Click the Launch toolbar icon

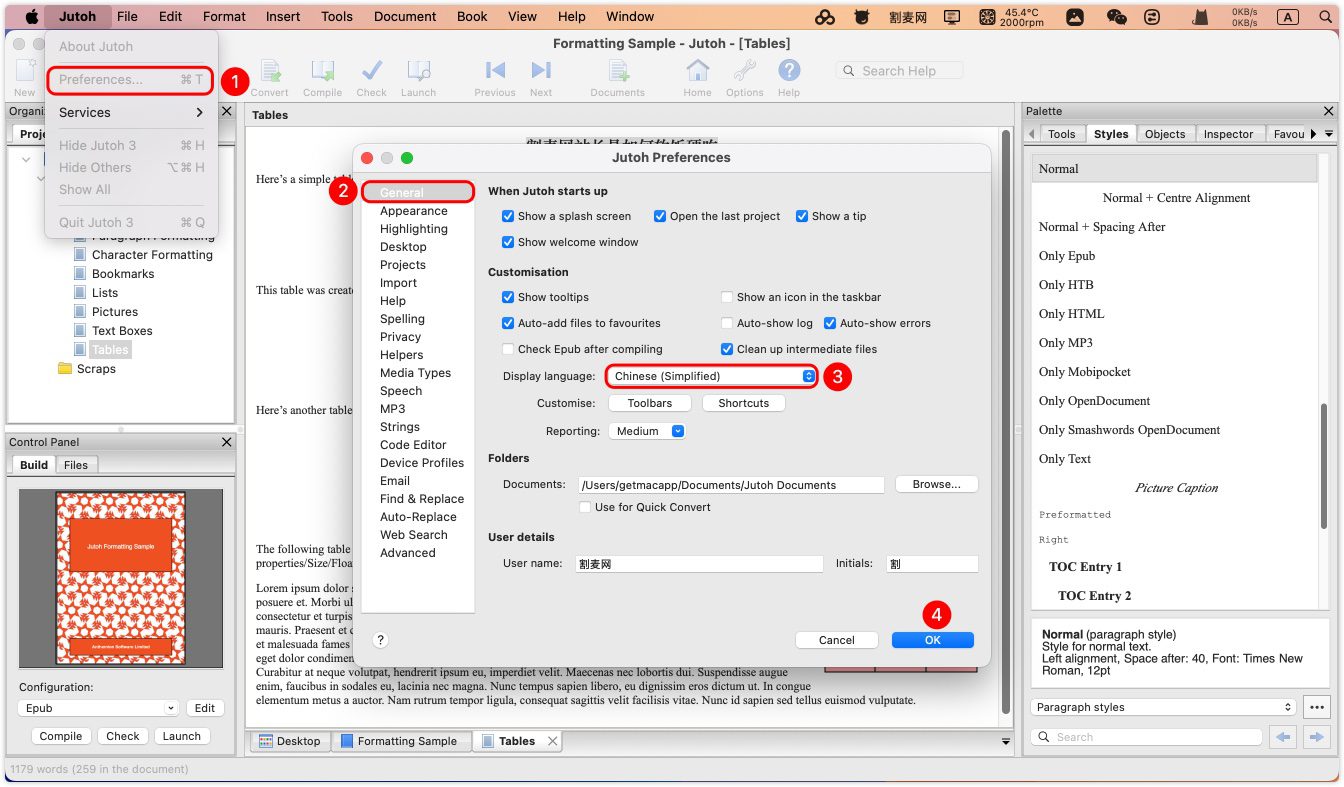(x=418, y=72)
